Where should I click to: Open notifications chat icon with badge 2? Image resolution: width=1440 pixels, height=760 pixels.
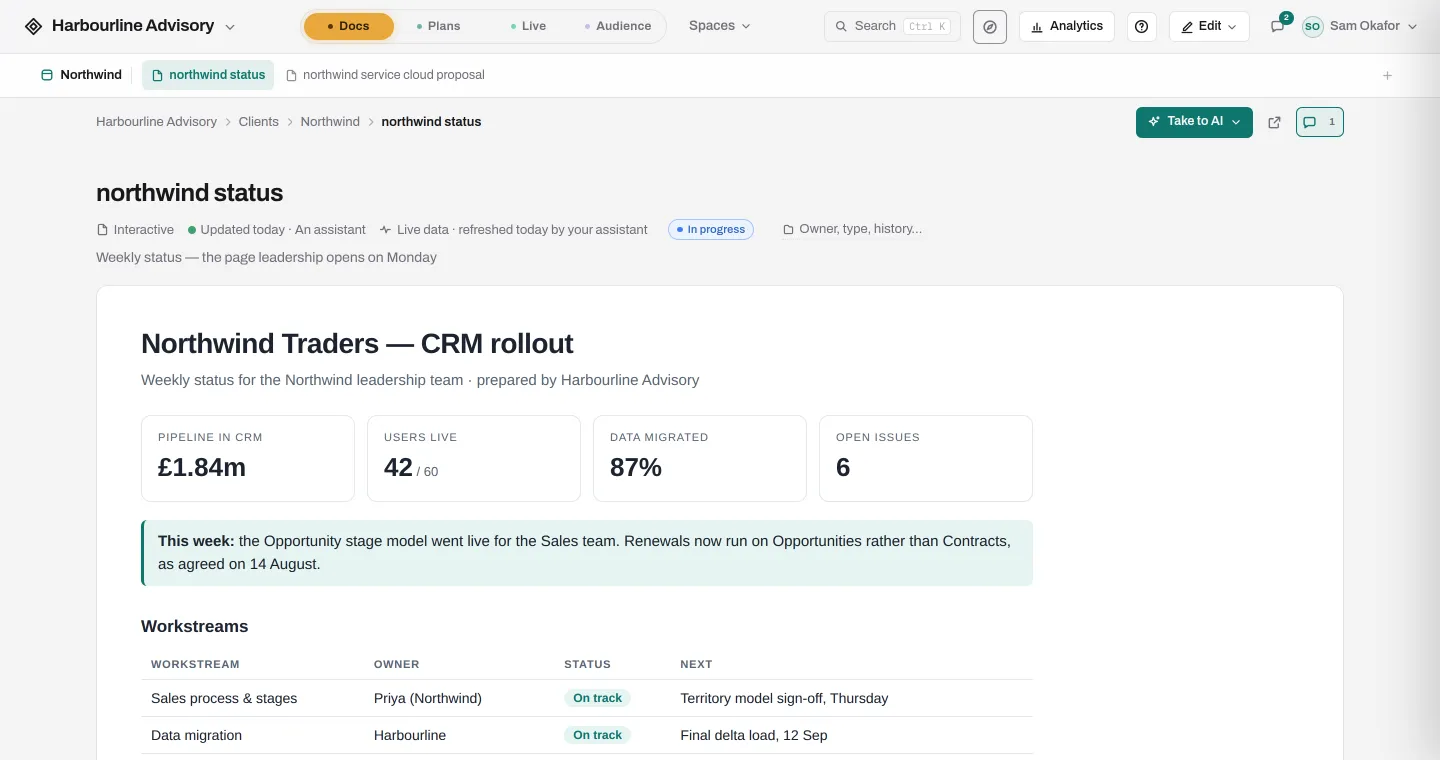tap(1278, 26)
